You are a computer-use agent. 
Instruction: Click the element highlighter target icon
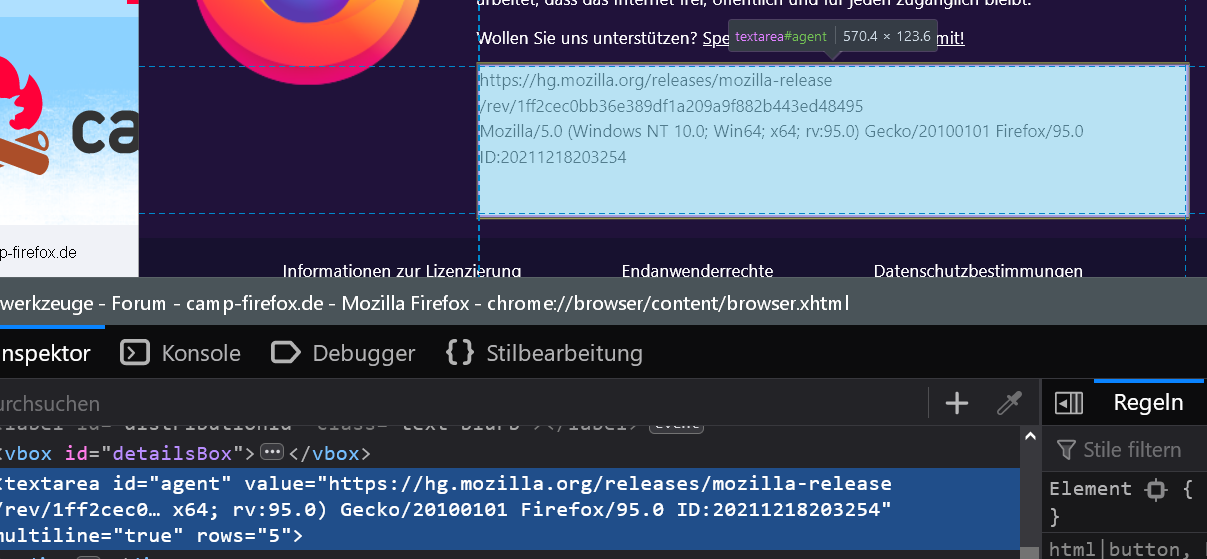click(x=1156, y=489)
